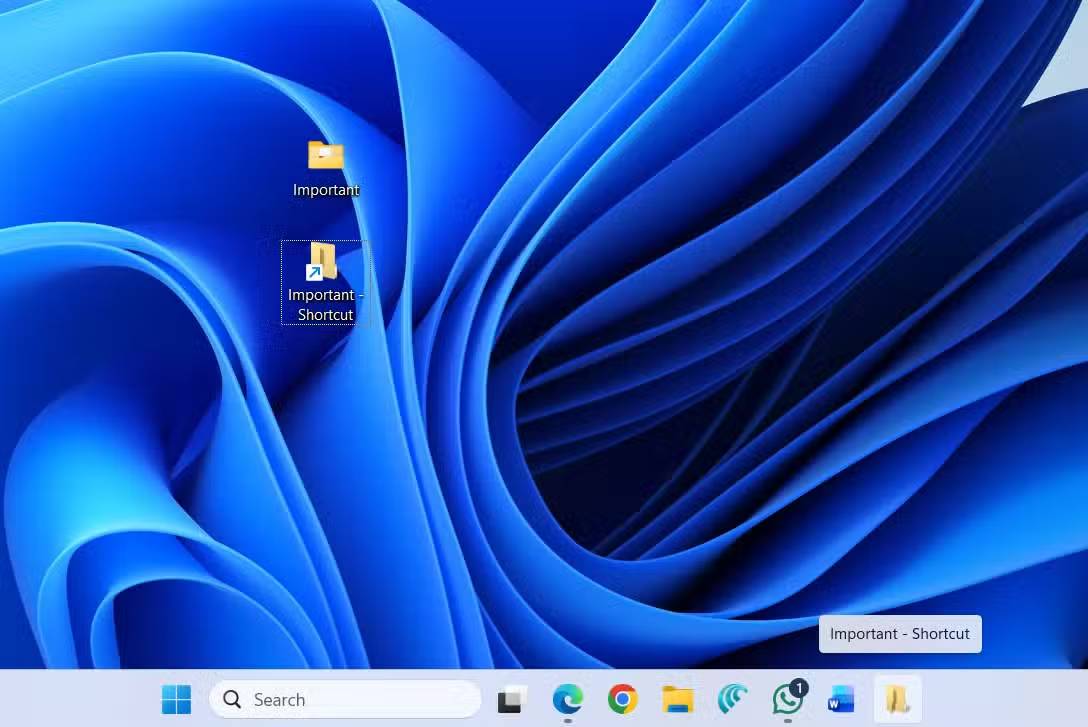Open the pinned Important - Shortcut folder icon on taskbar
Viewport: 1088px width, 727px height.
[897, 699]
